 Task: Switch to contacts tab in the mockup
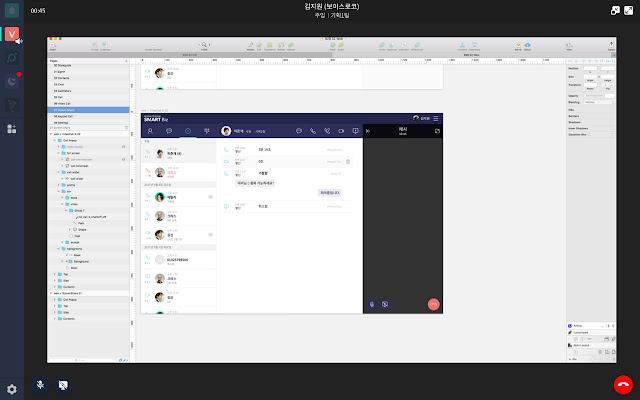(x=150, y=131)
